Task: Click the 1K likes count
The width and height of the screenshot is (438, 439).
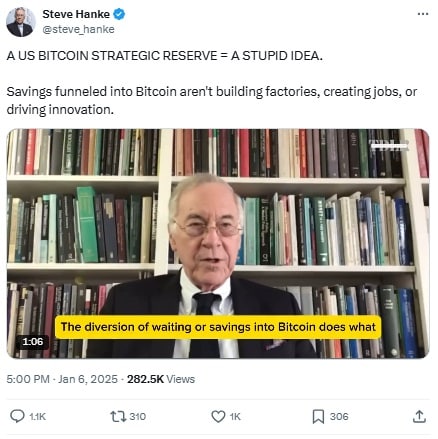Action: click(x=235, y=417)
